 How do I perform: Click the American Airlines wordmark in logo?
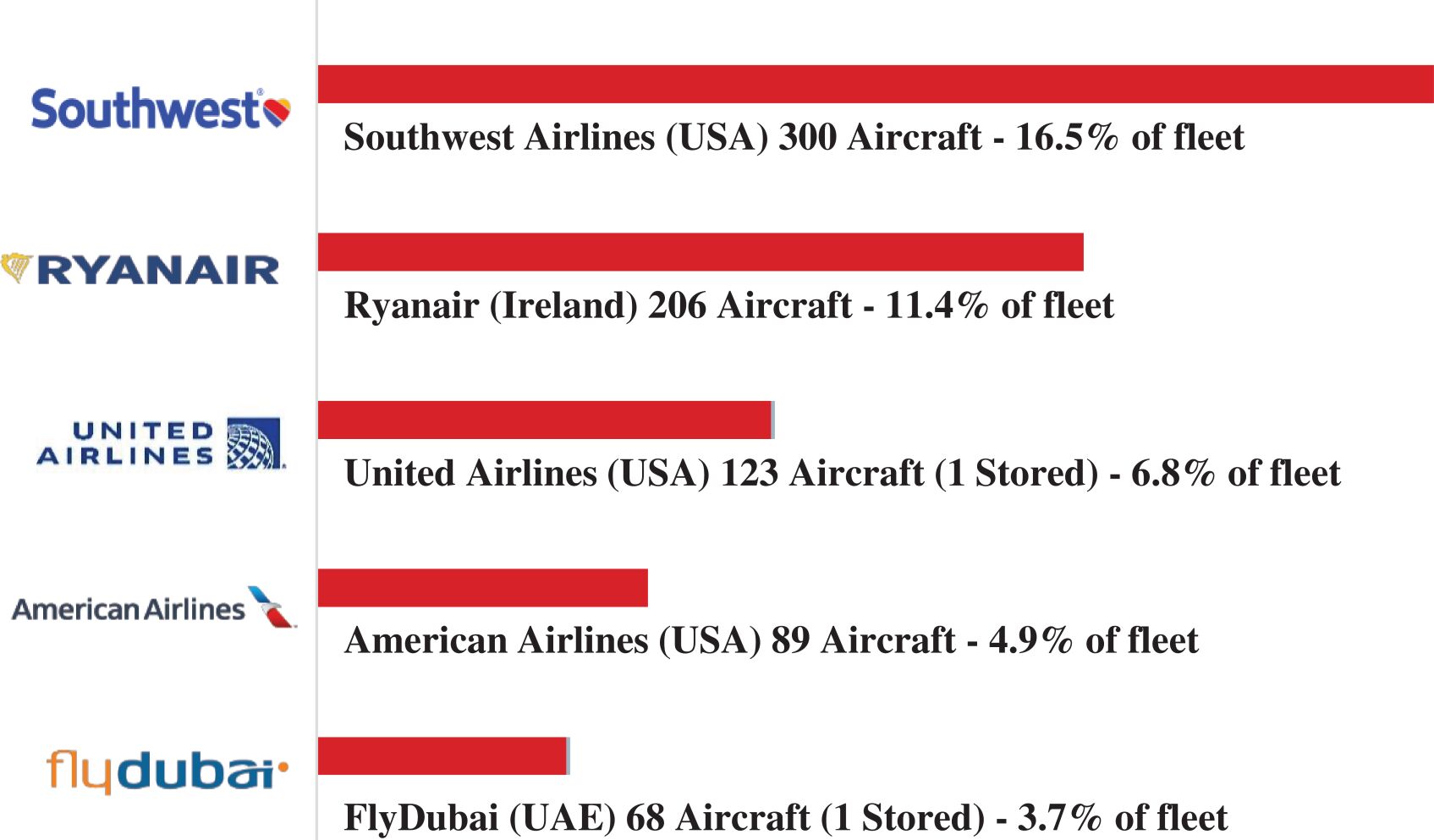tap(129, 609)
